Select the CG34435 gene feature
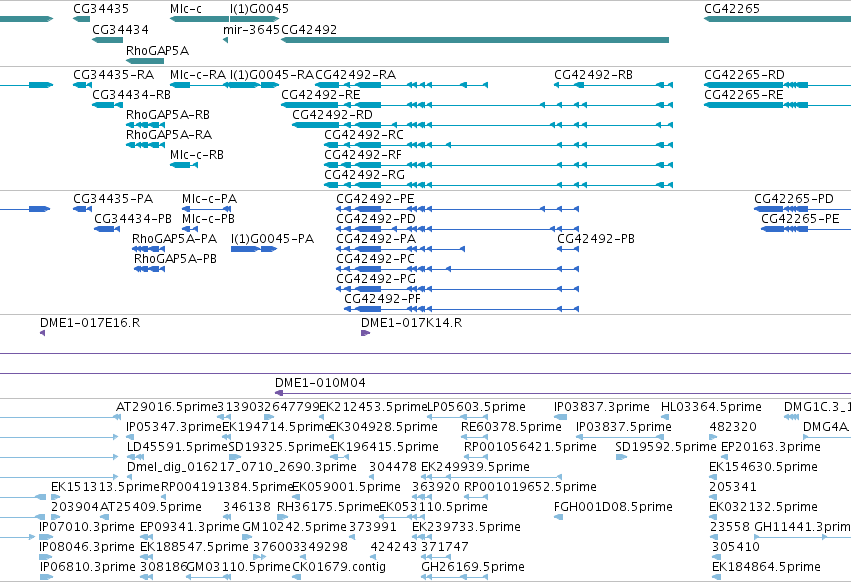 pos(81,19)
